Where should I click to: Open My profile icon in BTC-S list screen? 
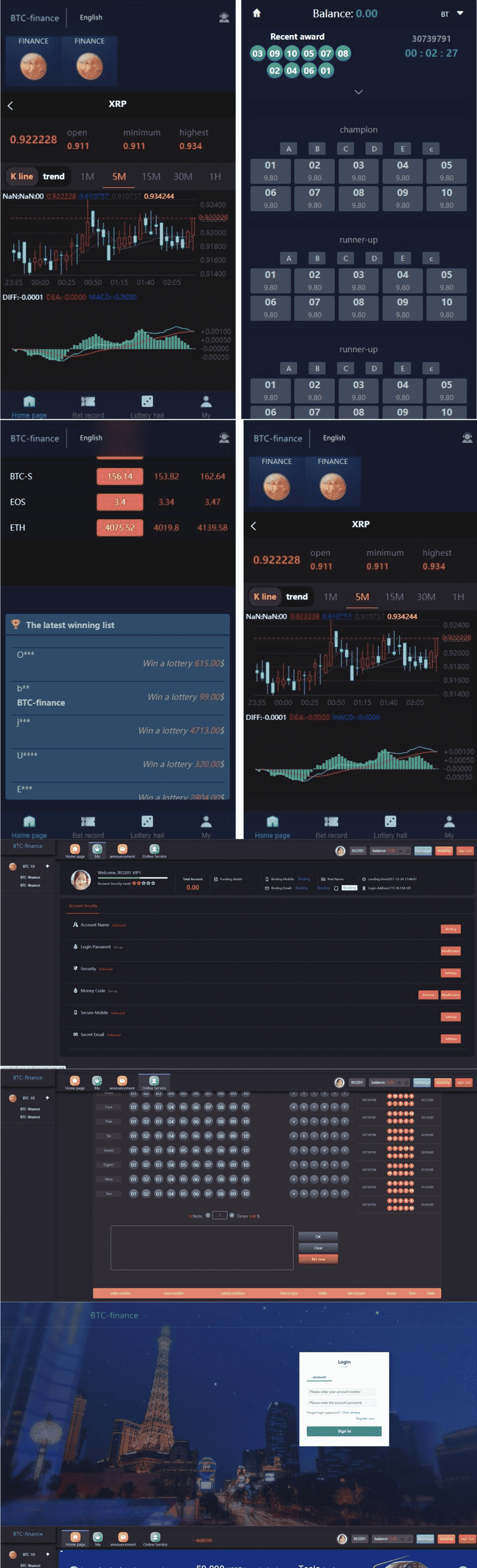(x=206, y=821)
